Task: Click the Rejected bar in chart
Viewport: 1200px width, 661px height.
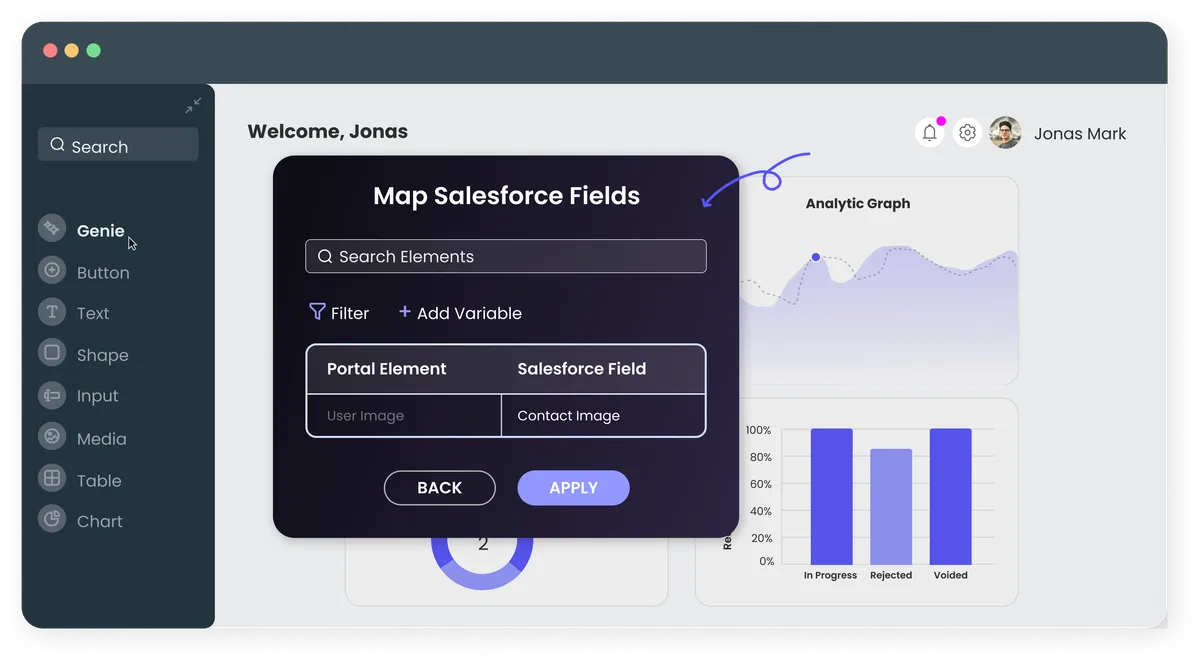Action: (891, 507)
